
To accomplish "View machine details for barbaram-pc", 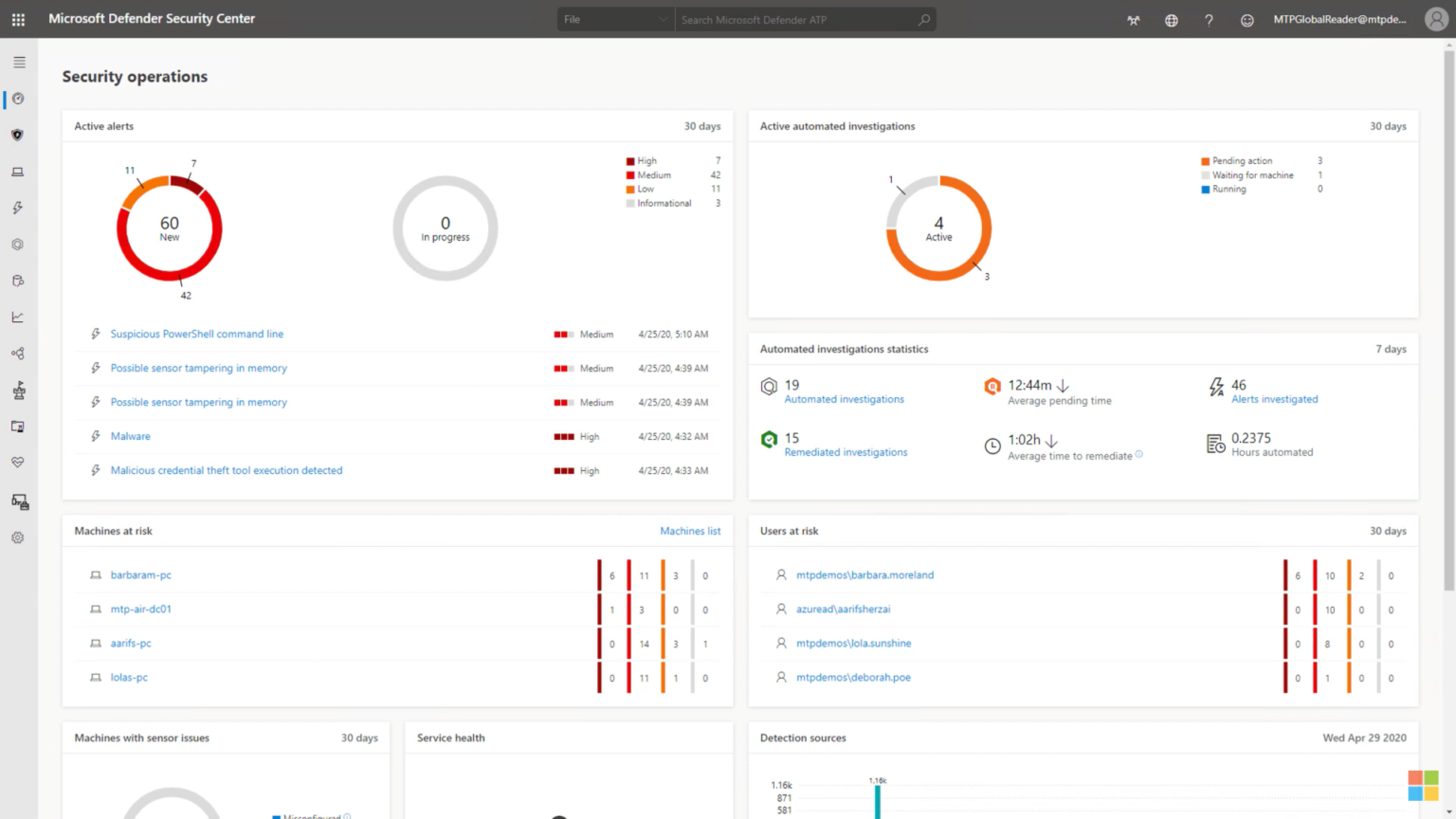I will [x=140, y=574].
